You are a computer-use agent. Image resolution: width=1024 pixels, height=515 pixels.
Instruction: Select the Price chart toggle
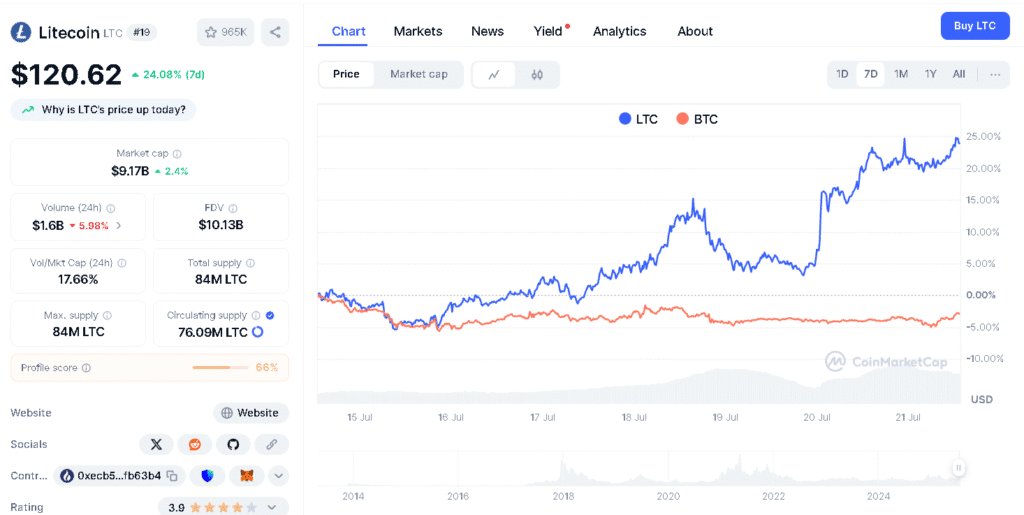[x=346, y=74]
